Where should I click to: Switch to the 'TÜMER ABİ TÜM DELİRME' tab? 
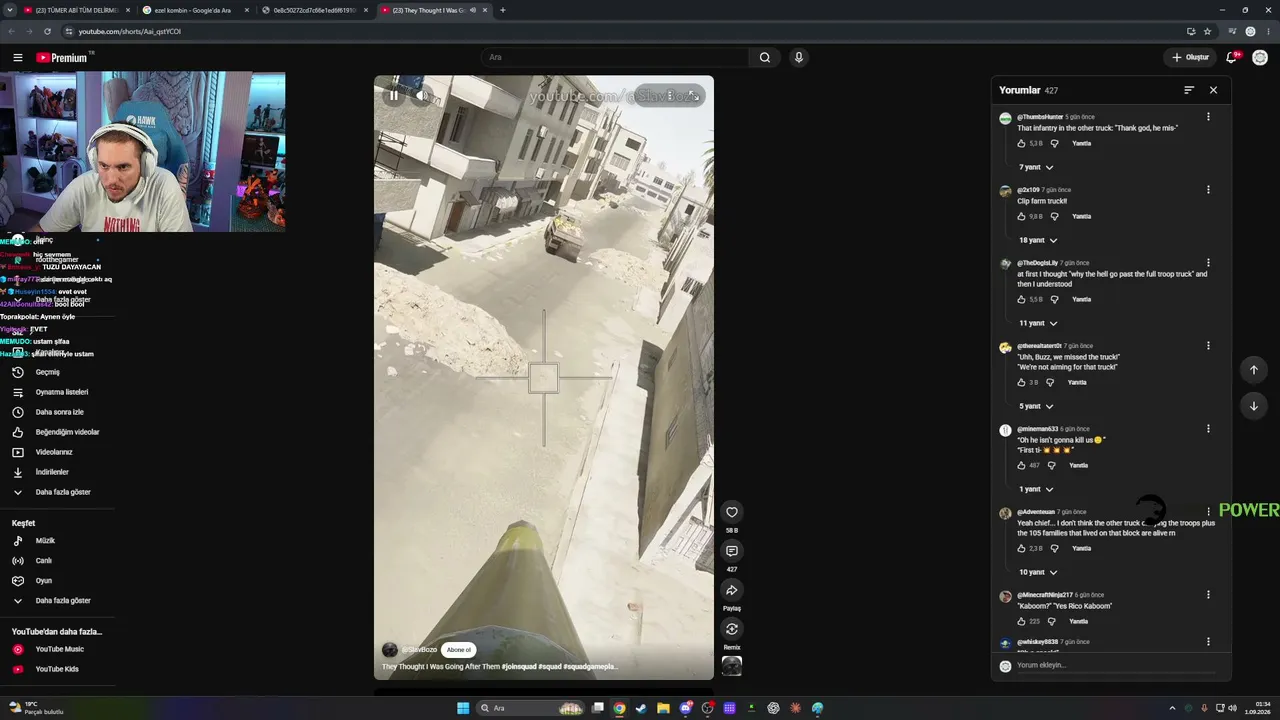[76, 10]
